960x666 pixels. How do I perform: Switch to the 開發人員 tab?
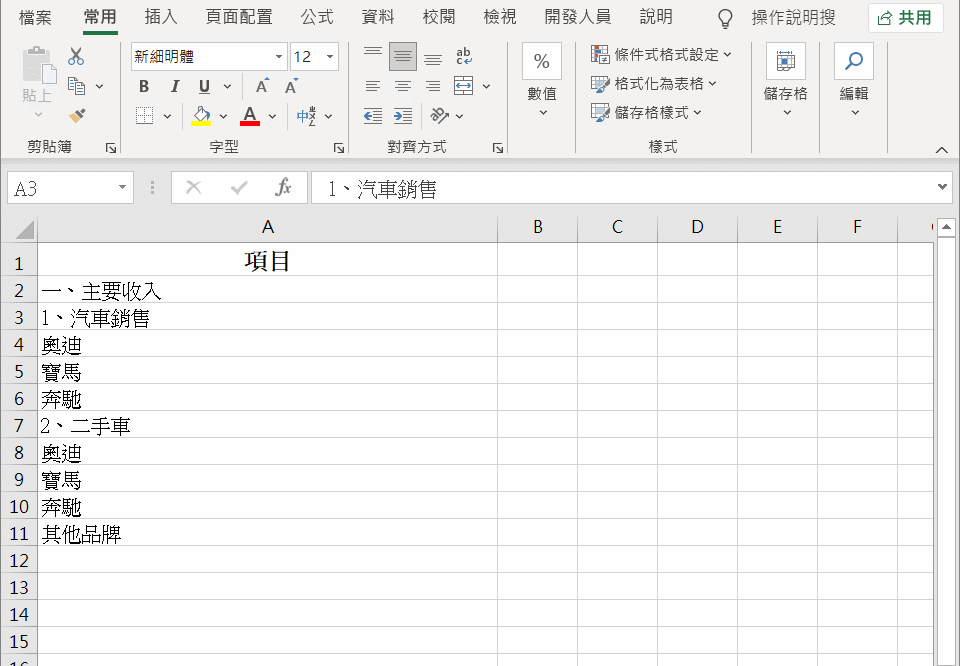point(578,17)
